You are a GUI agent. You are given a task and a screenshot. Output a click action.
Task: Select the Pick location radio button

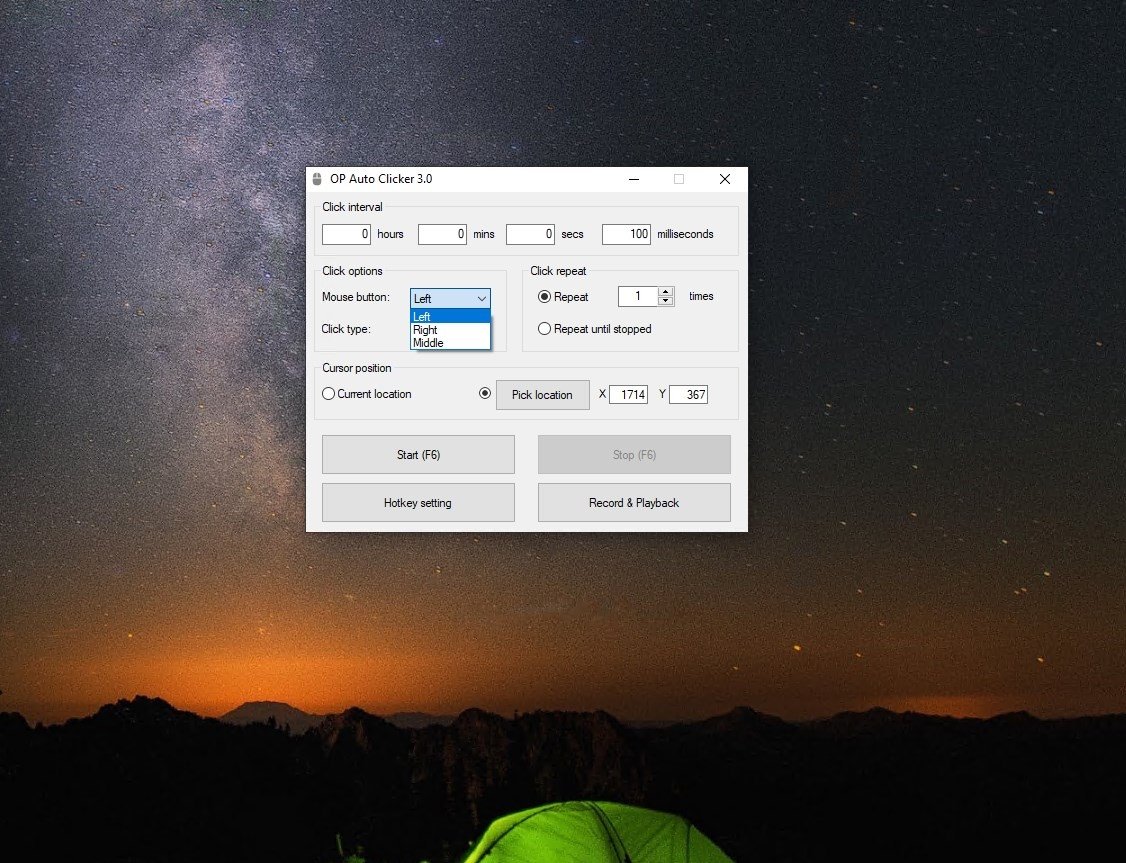click(x=485, y=393)
